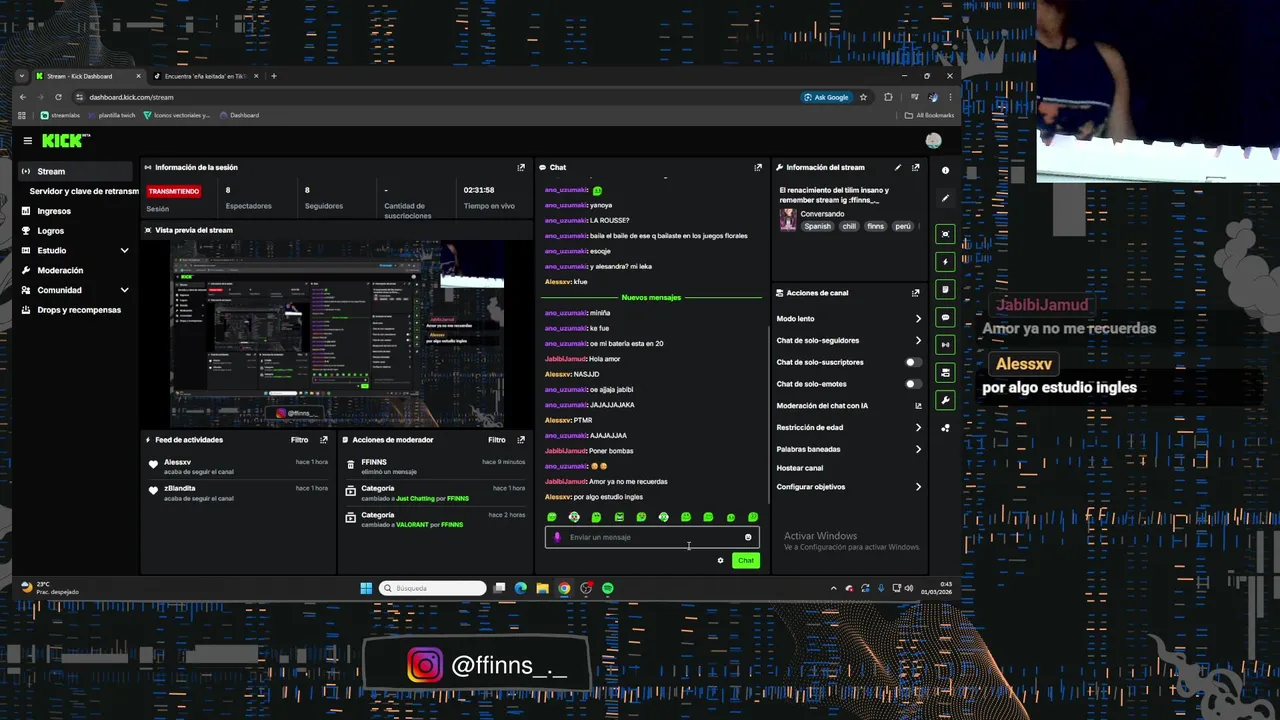Click the KICK logo
1280x720 pixels.
click(x=64, y=141)
